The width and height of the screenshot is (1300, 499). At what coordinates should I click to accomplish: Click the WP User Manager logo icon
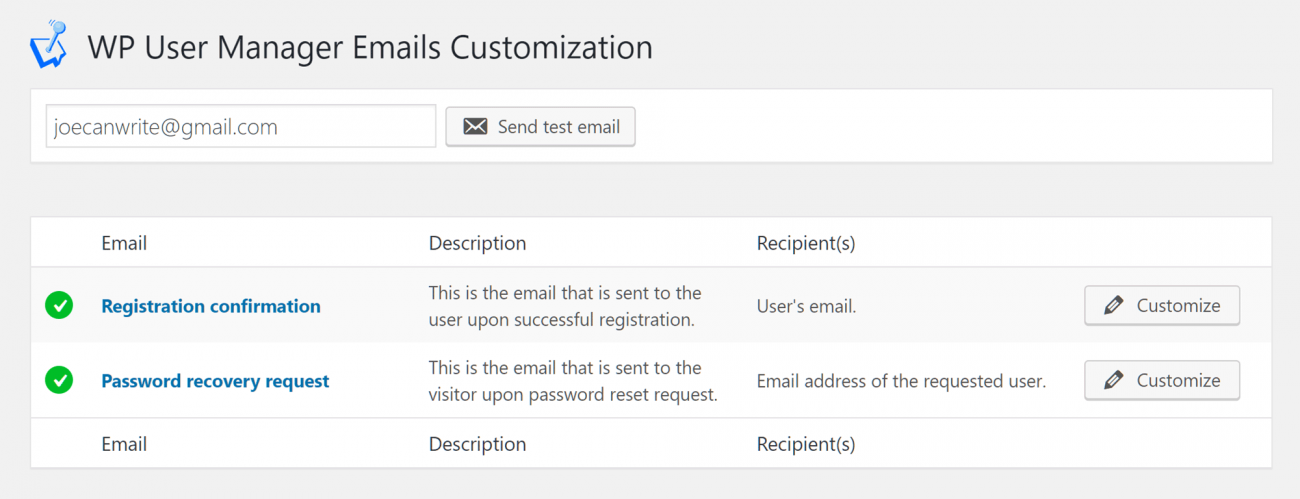[48, 46]
